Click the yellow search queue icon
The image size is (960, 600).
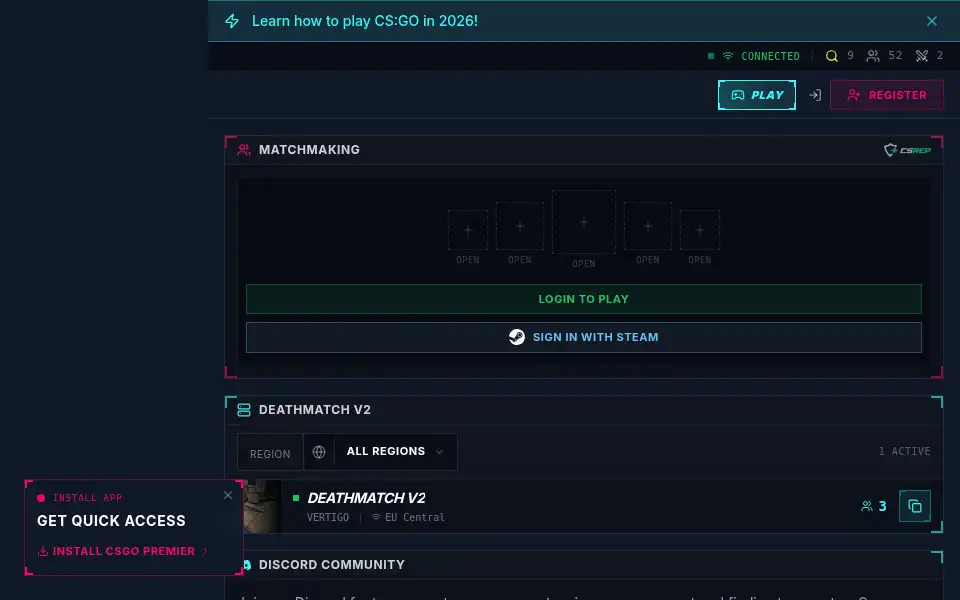point(831,56)
